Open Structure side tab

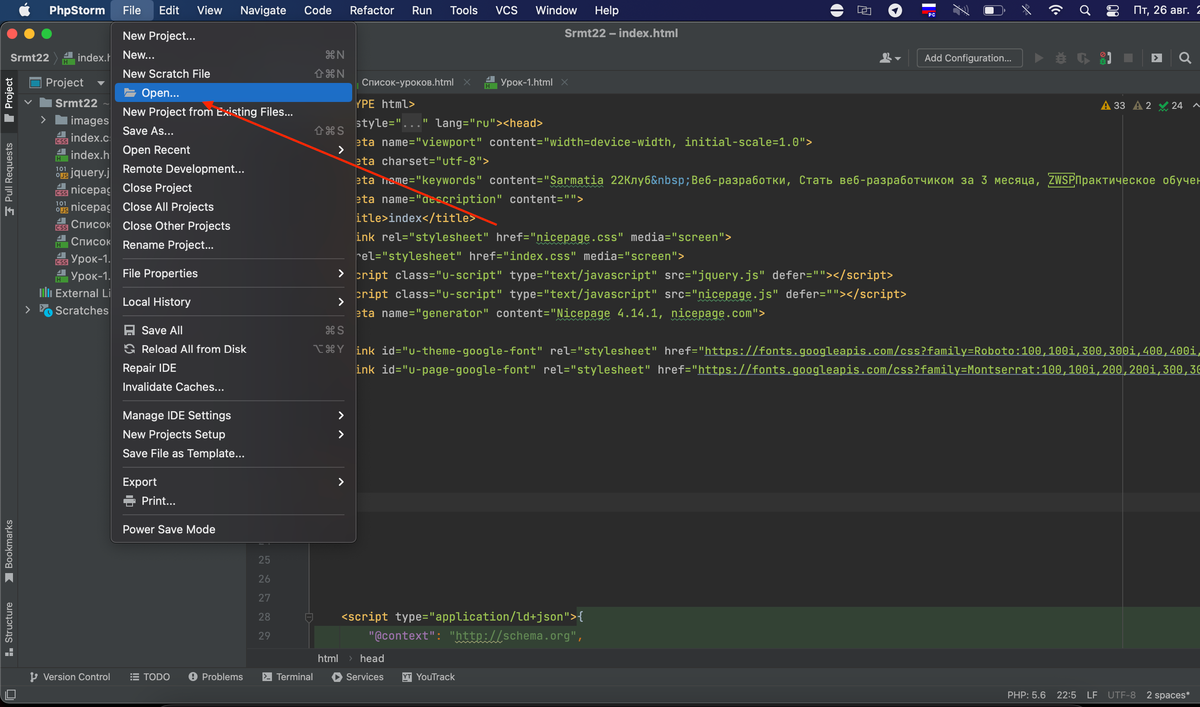[x=9, y=628]
